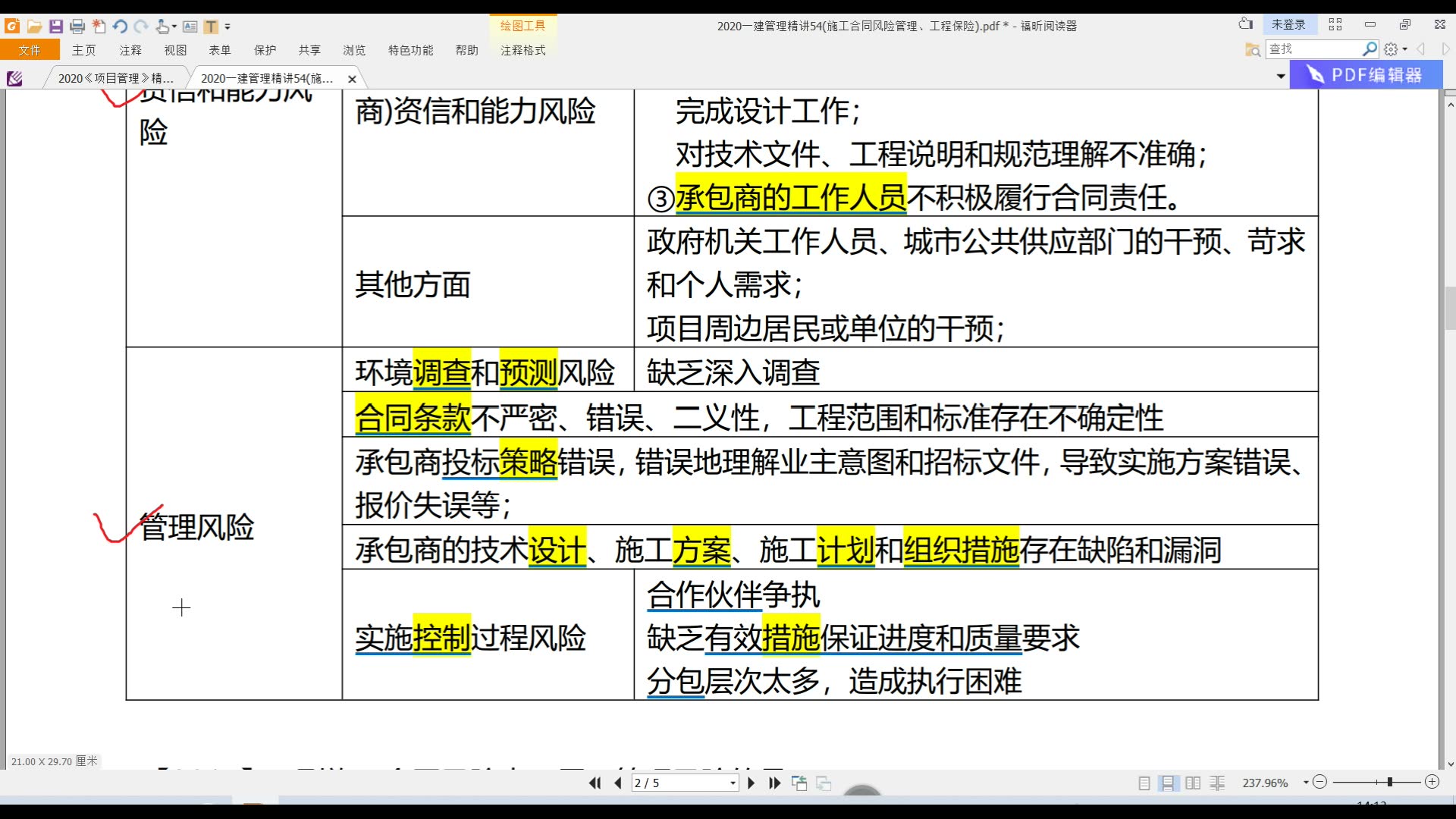This screenshot has height=819, width=1456.
Task: Click the next view icon
Action: 824,783
